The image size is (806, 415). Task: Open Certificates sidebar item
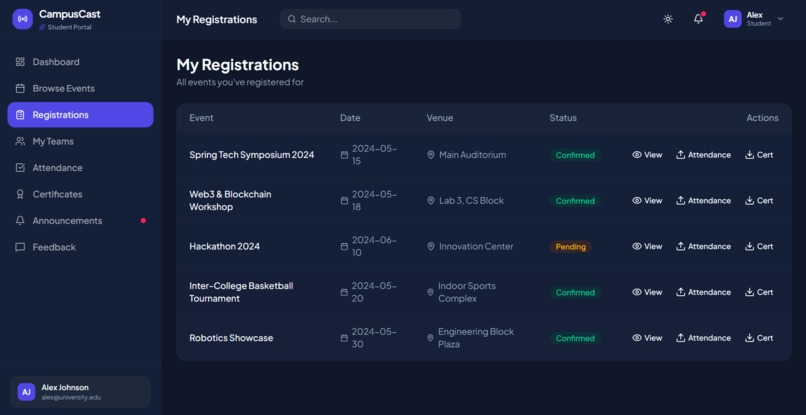pyautogui.click(x=80, y=194)
